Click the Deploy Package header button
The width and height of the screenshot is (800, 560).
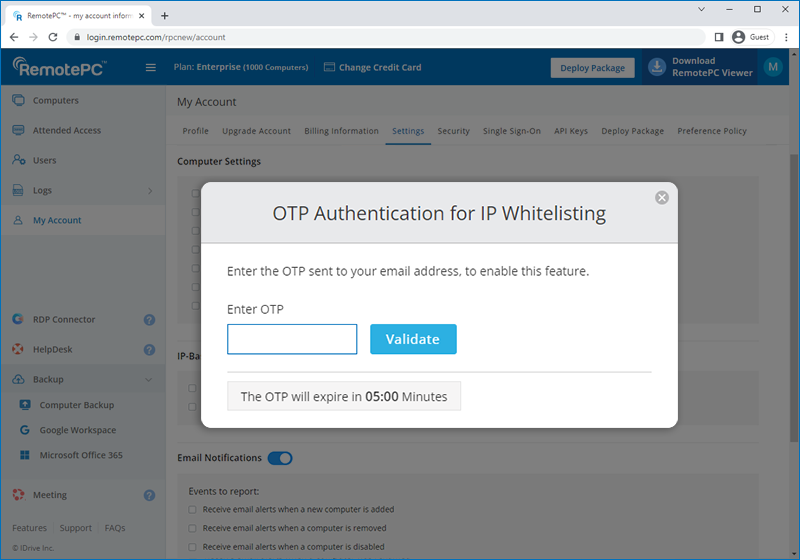592,68
